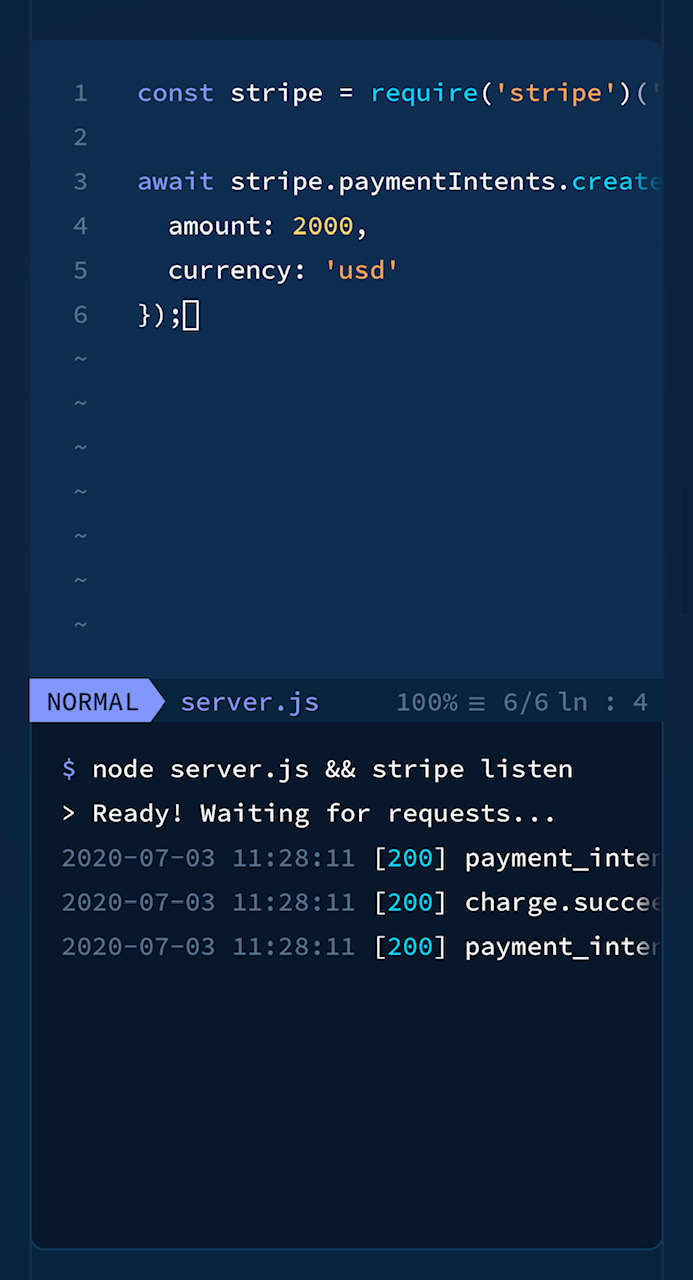Click line number 1 in the gutter

coord(81,93)
